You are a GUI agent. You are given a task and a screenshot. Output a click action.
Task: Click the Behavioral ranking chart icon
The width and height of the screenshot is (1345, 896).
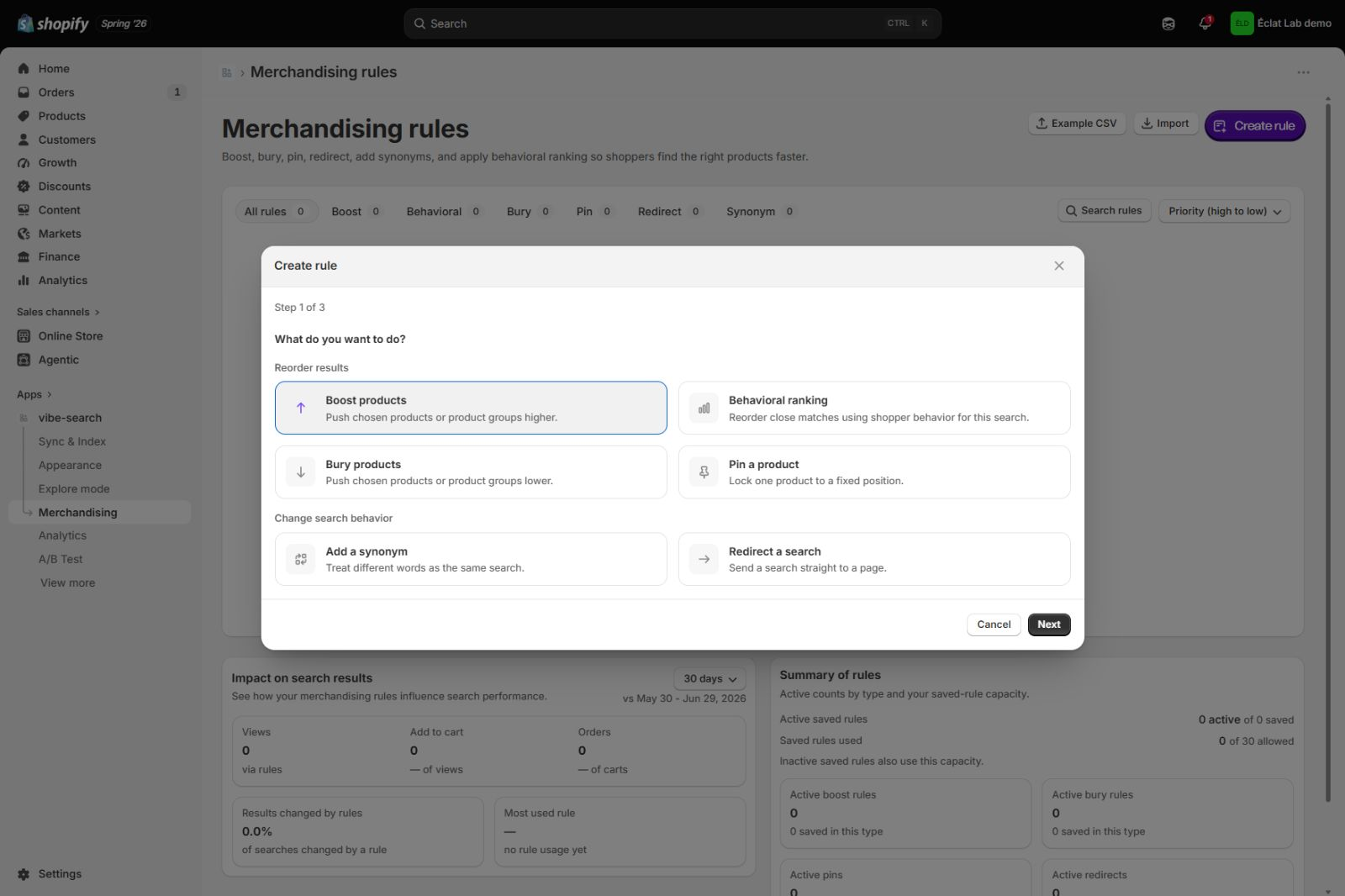click(x=704, y=408)
